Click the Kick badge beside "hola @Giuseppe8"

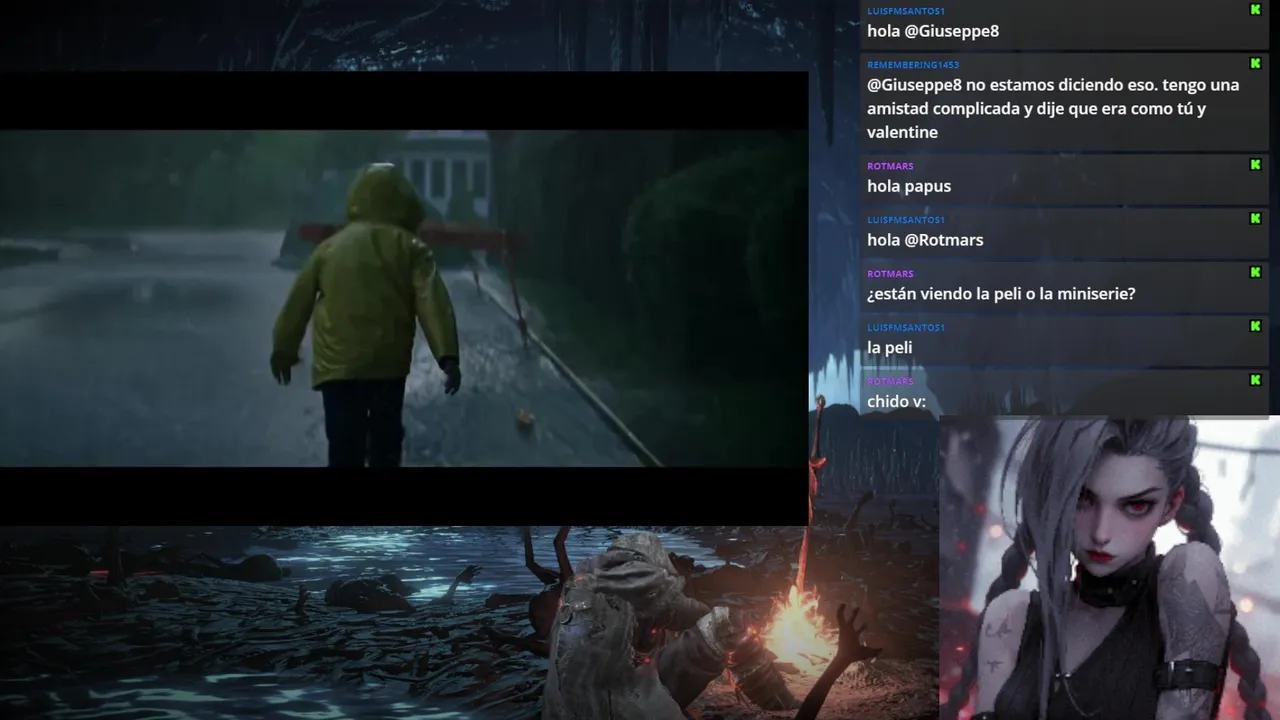1255,9
